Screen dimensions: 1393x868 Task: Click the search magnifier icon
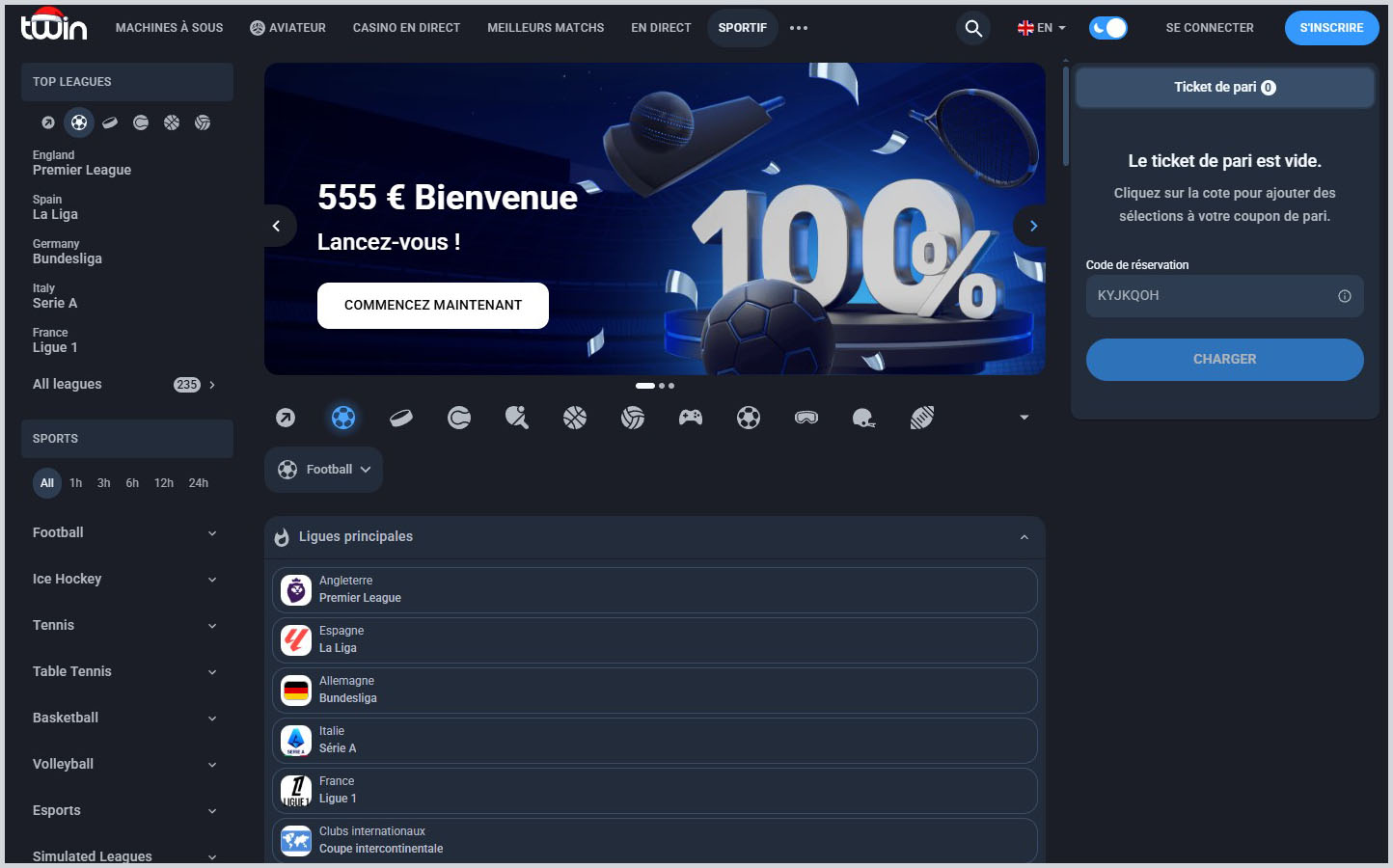point(972,28)
